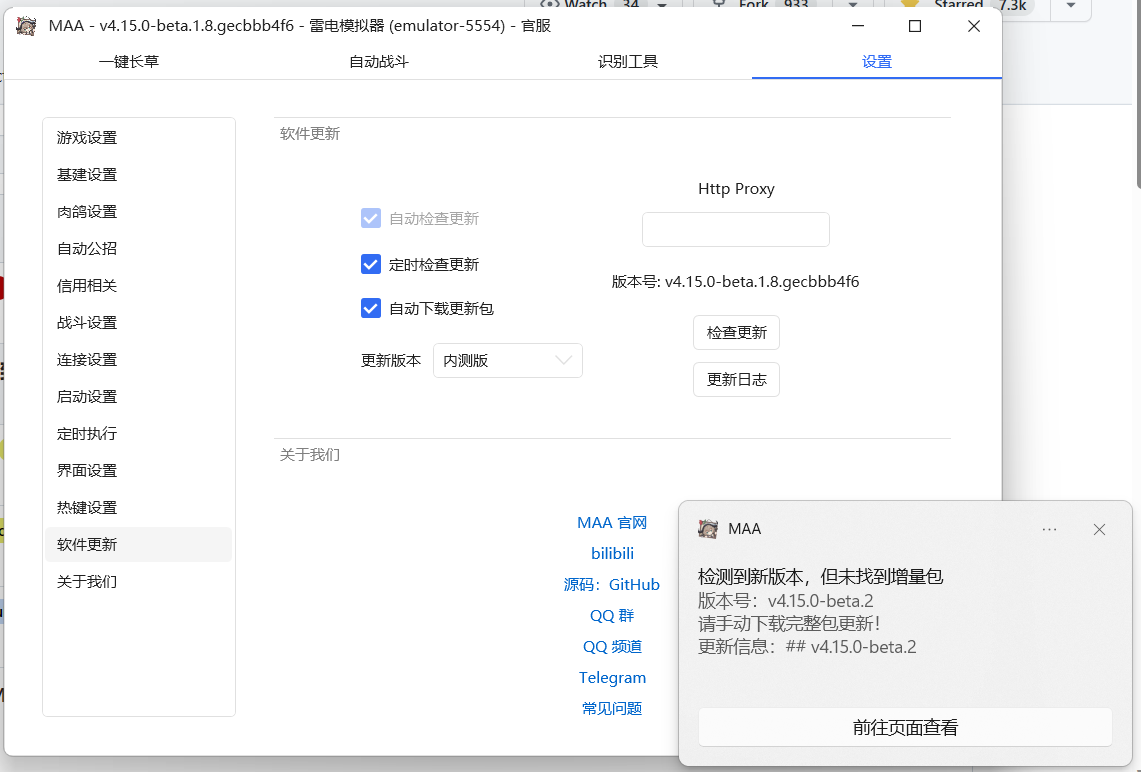Go to 基建设置 in the sidebar
Screen dimensions: 1141x772
coord(138,175)
